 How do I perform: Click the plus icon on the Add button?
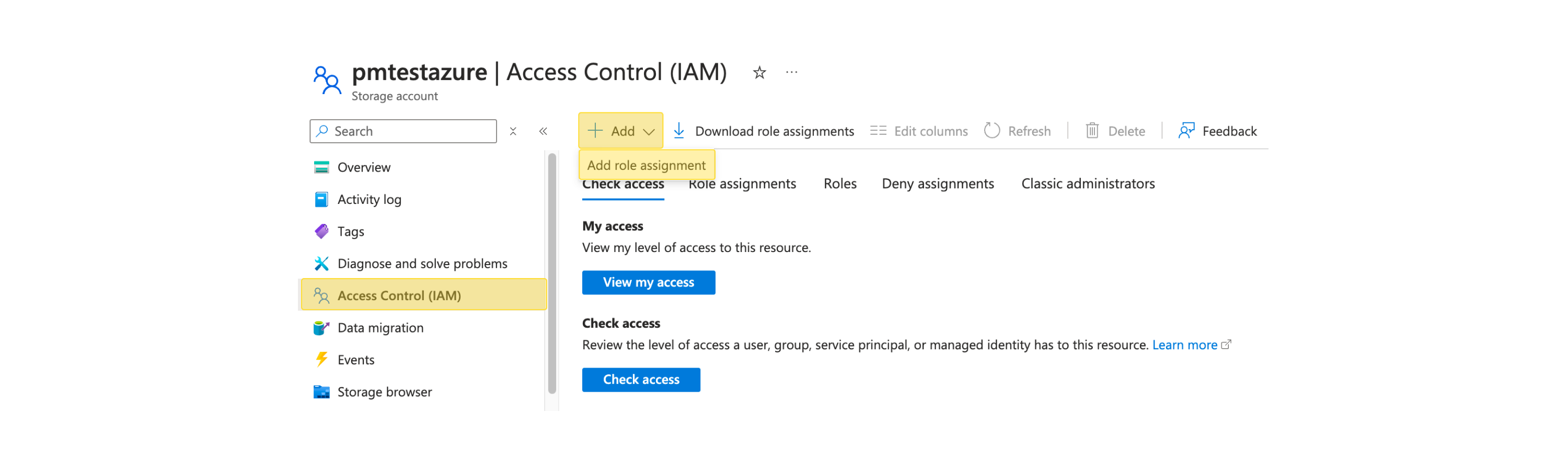(595, 130)
